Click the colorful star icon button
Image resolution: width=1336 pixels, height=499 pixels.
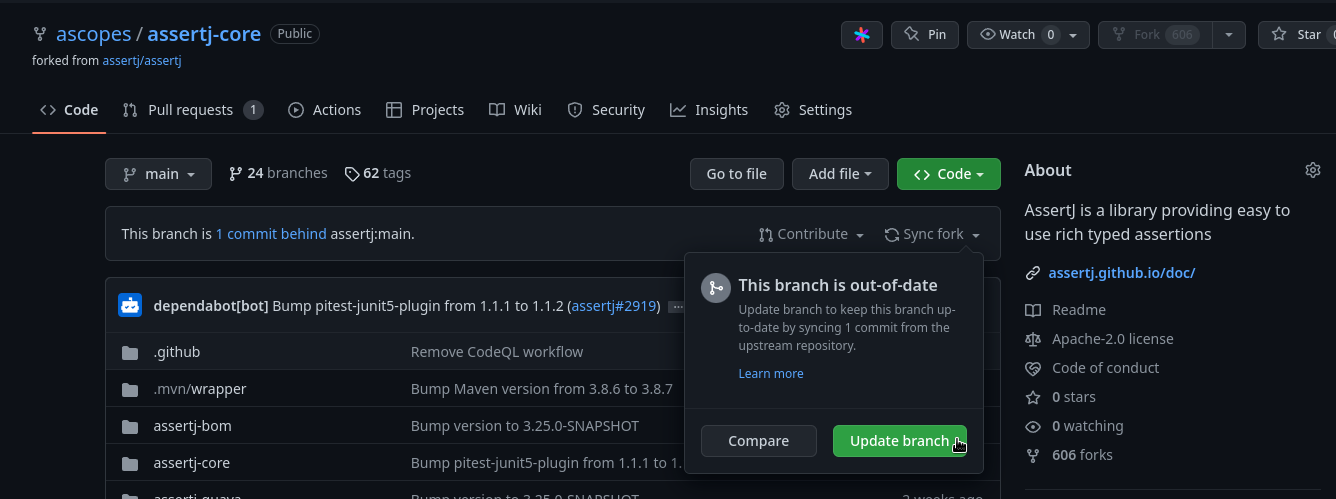[861, 34]
